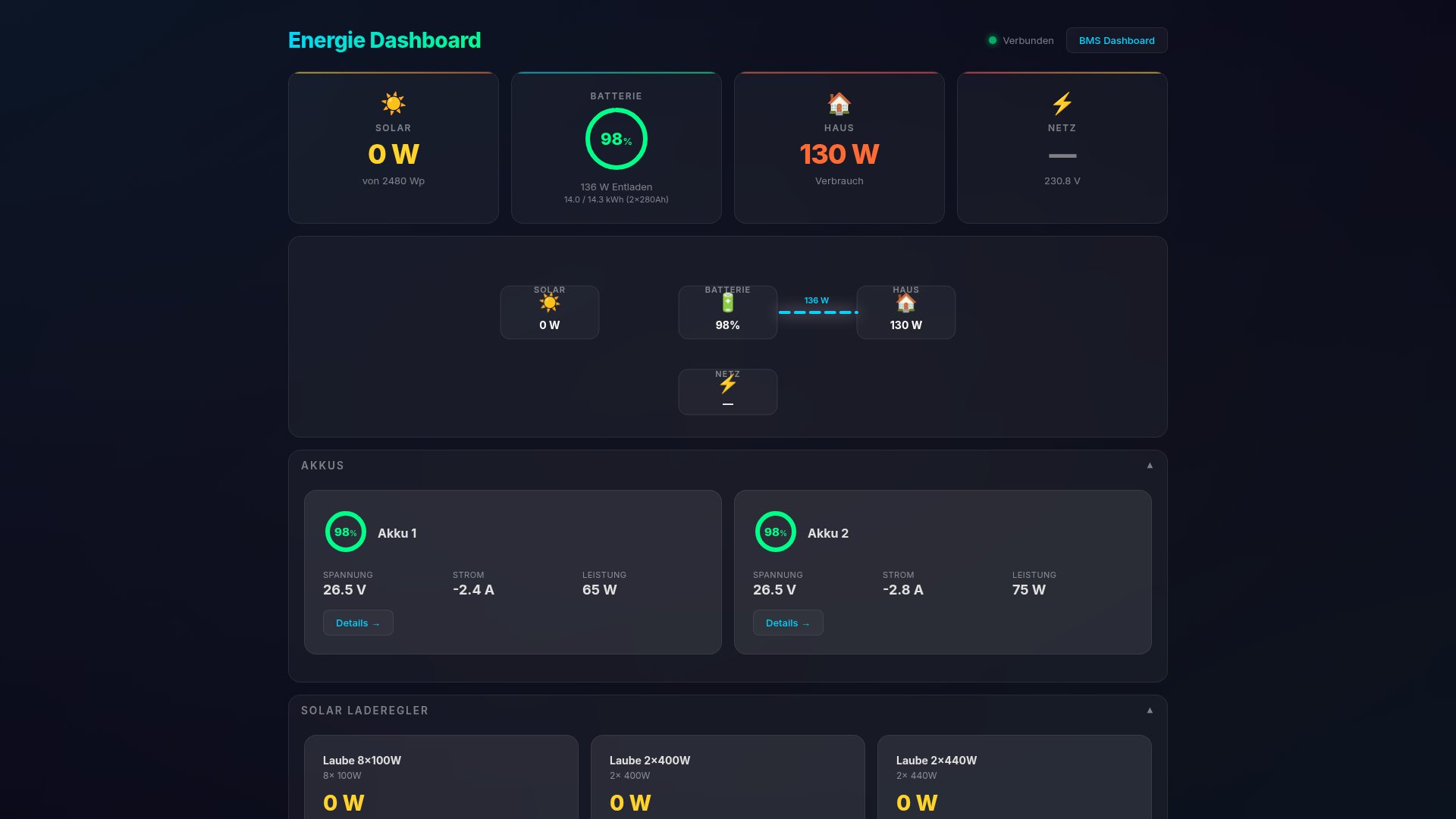Select the Laube 2×440W charge controller card
1456x819 pixels.
[x=1014, y=777]
